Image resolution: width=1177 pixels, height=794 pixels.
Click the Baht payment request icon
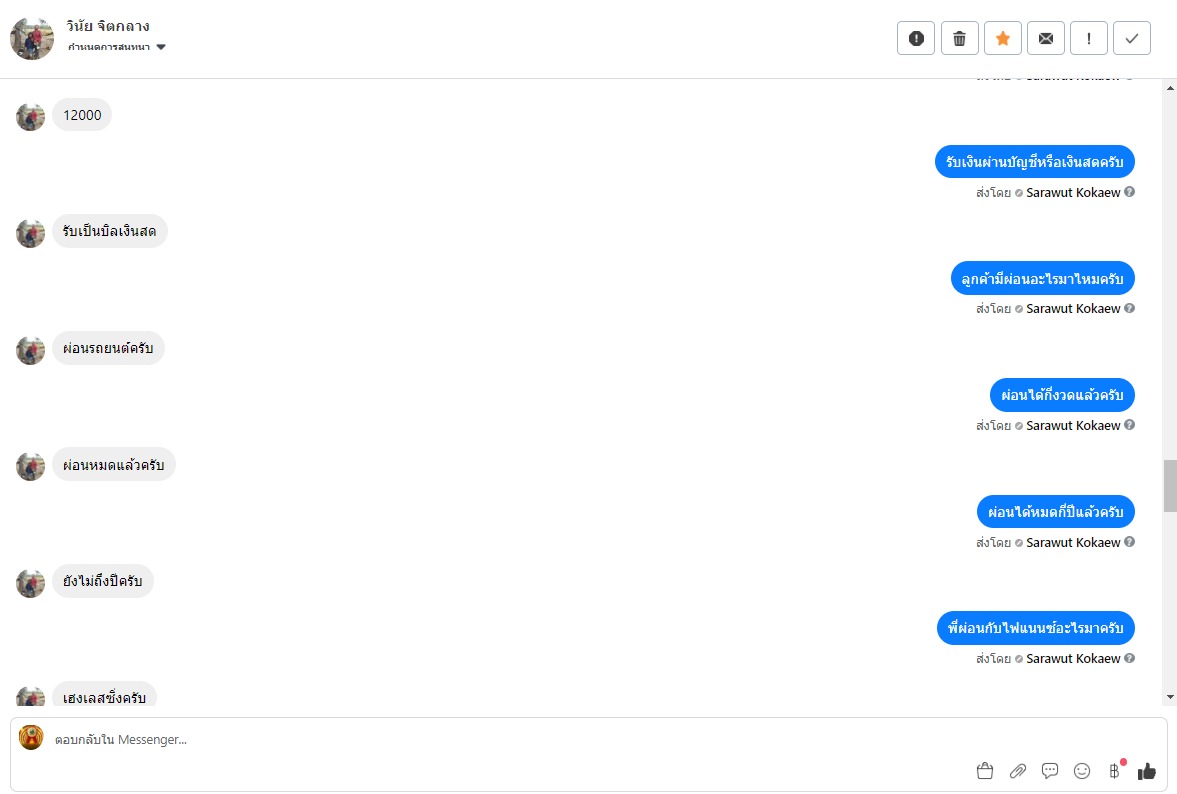click(x=1115, y=770)
